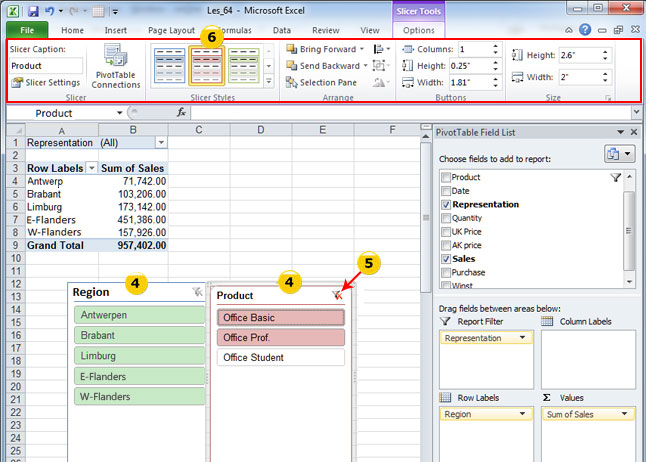Open Field List layout options dropdown

(619, 154)
